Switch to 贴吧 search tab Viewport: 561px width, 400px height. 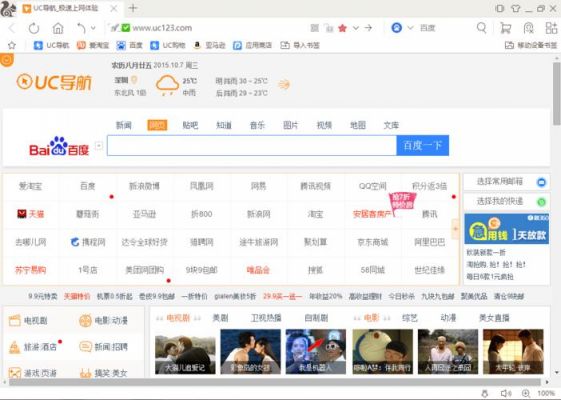[190, 125]
